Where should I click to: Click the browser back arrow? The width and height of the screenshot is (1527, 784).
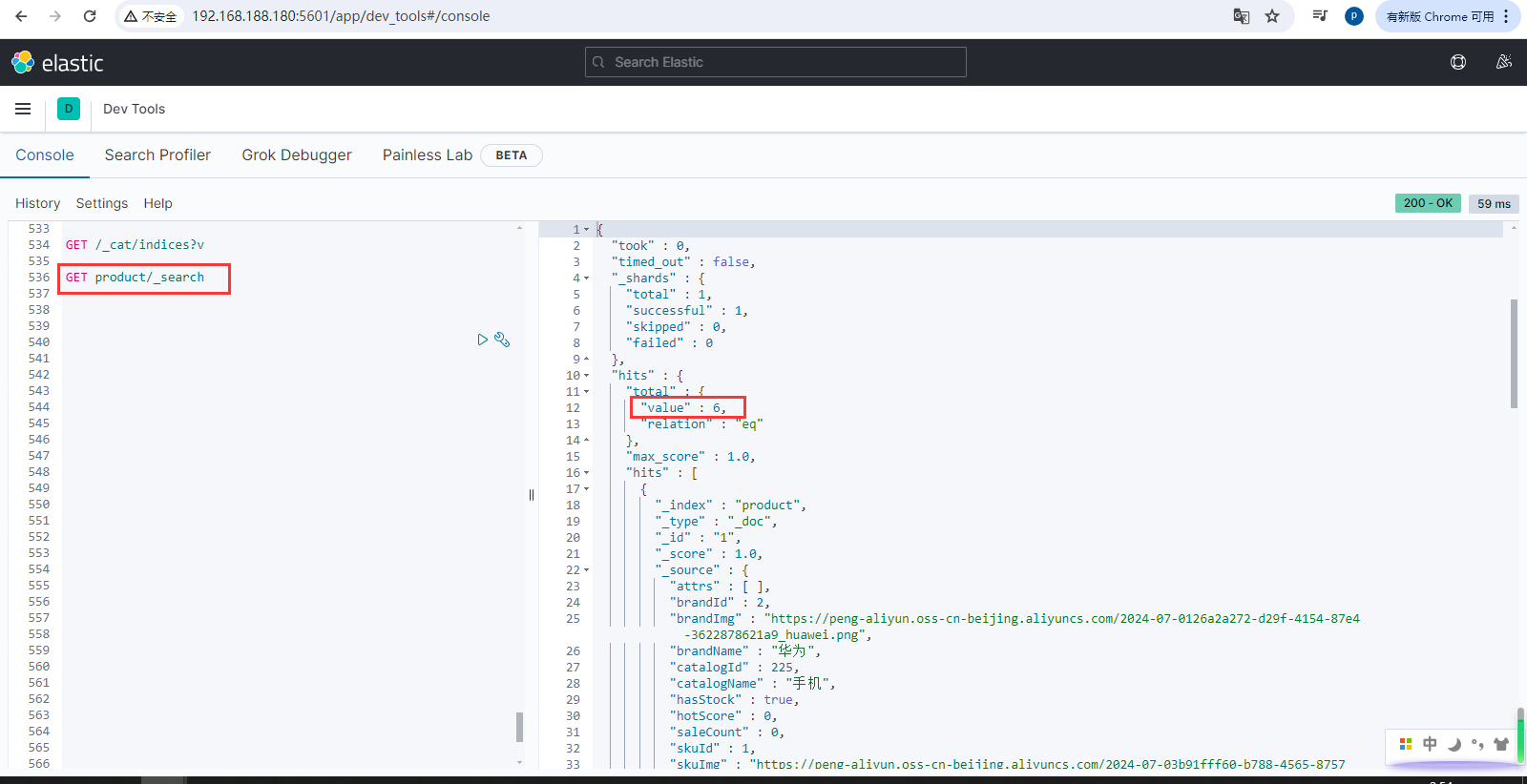(21, 16)
